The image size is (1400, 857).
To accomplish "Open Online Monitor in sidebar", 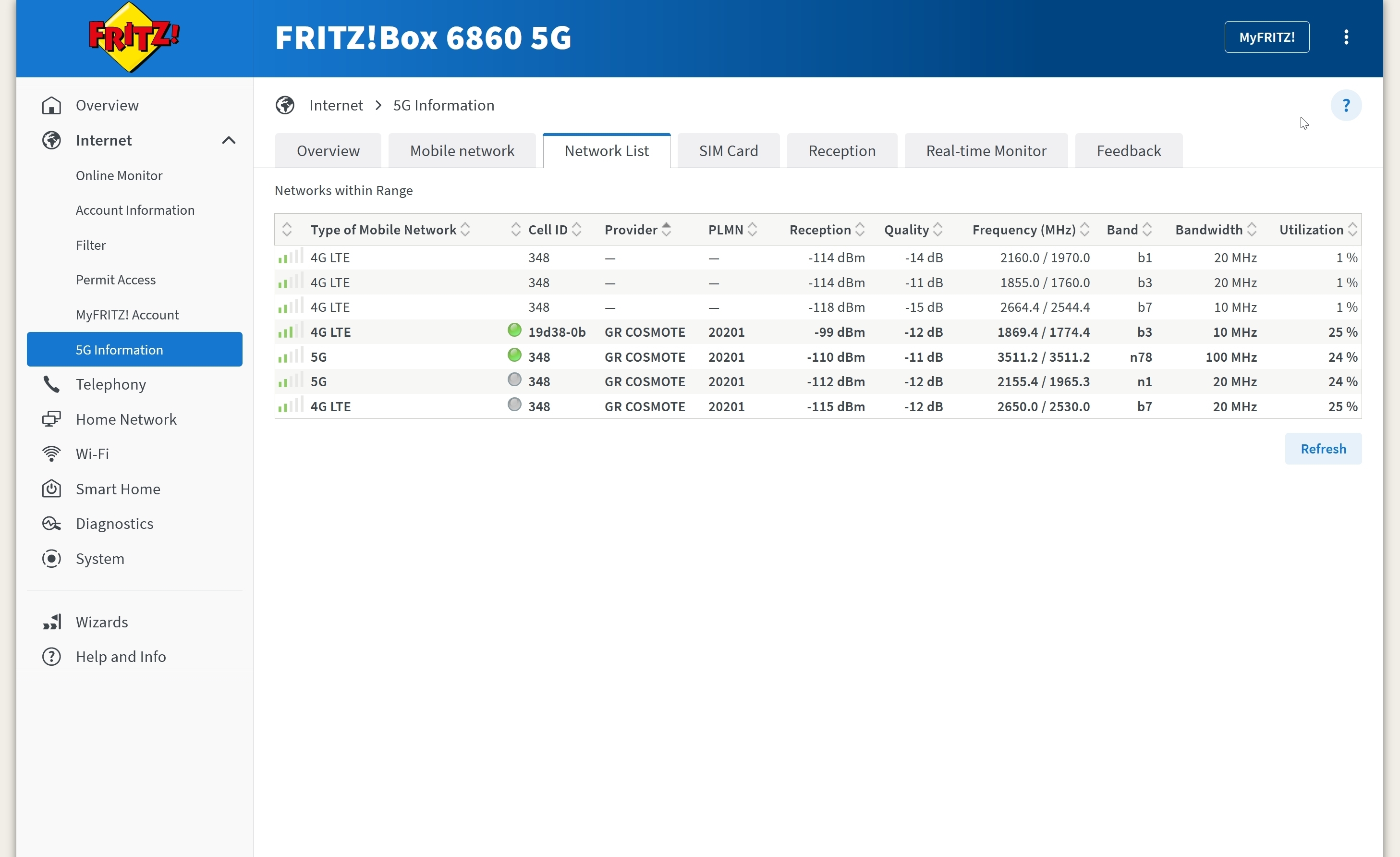I will [x=119, y=175].
